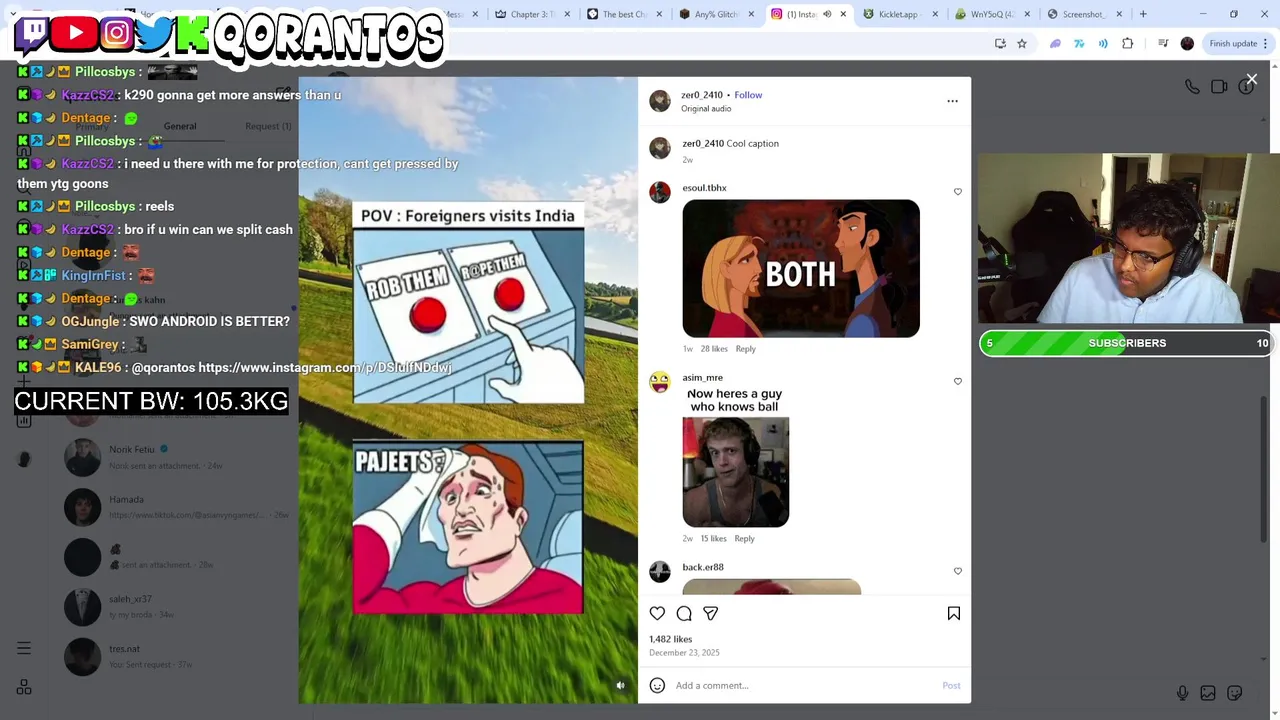
Task: Open the sticker icon in message bar
Action: click(x=1235, y=693)
